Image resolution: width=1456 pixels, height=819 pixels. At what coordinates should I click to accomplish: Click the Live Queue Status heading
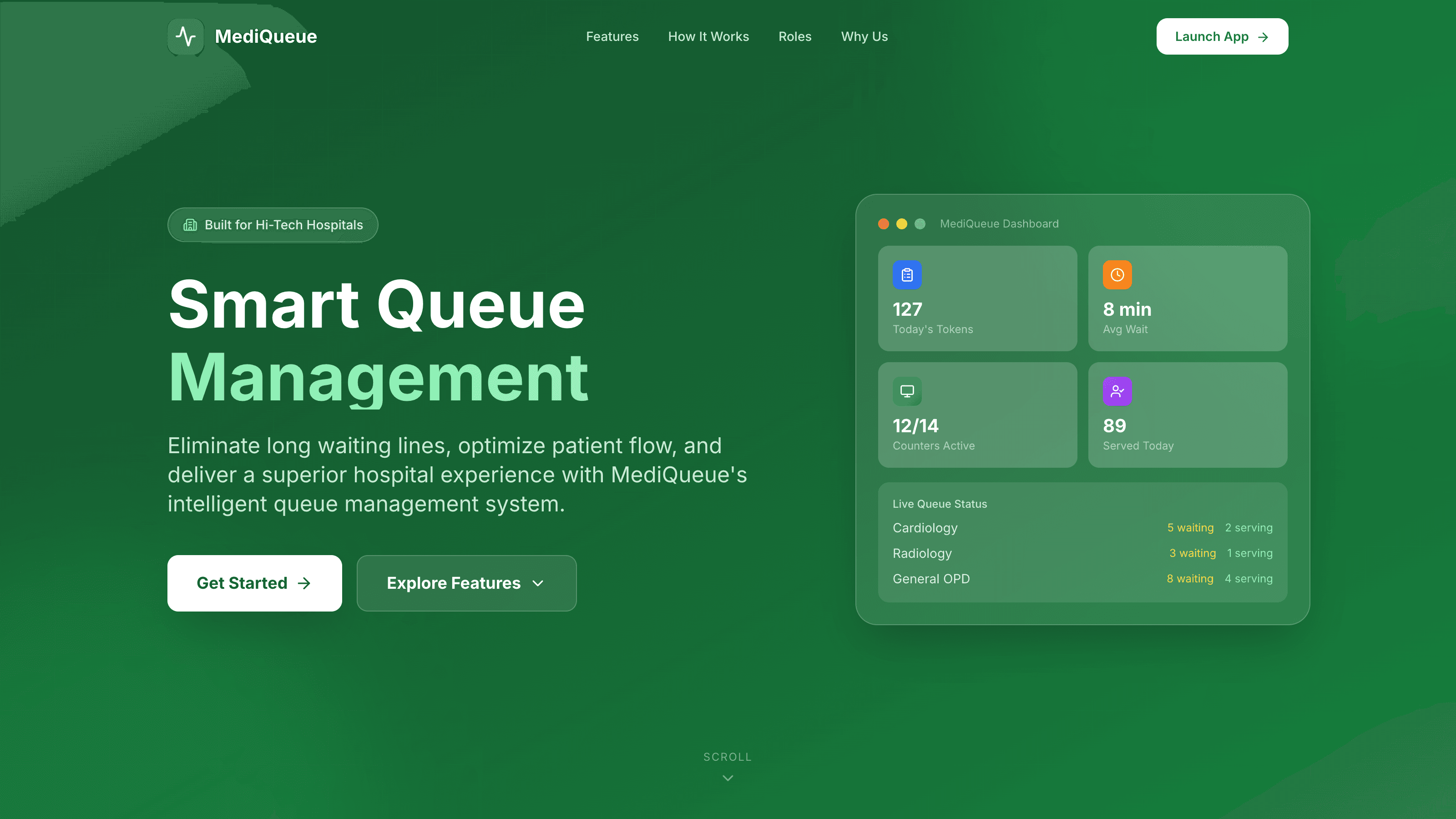click(x=940, y=504)
